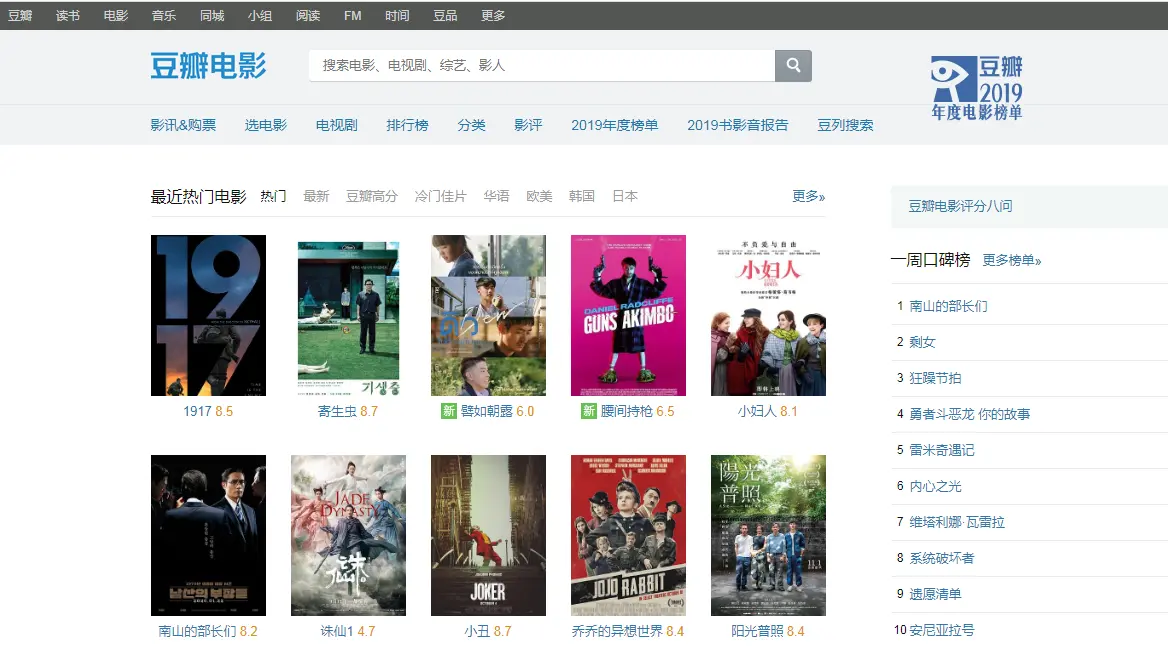
Task: Open ranked item 维塔利娜·瓦雷拉
Action: click(x=956, y=522)
